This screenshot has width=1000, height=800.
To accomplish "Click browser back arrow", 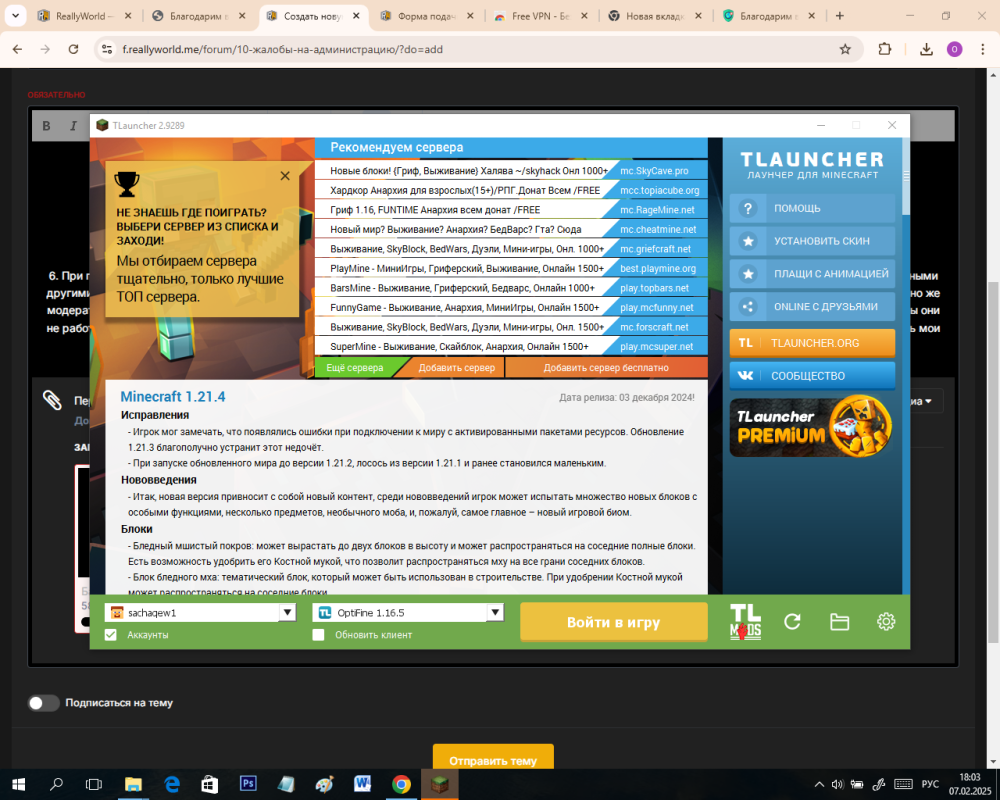I will (17, 49).
